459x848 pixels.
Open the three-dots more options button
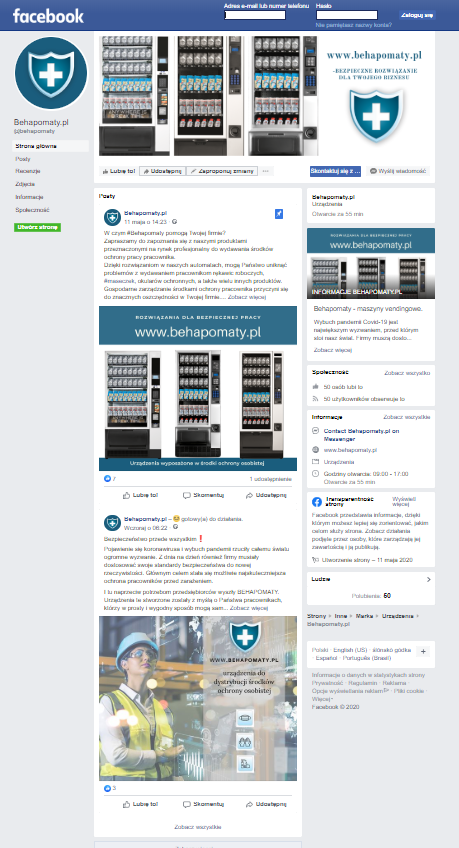265,171
